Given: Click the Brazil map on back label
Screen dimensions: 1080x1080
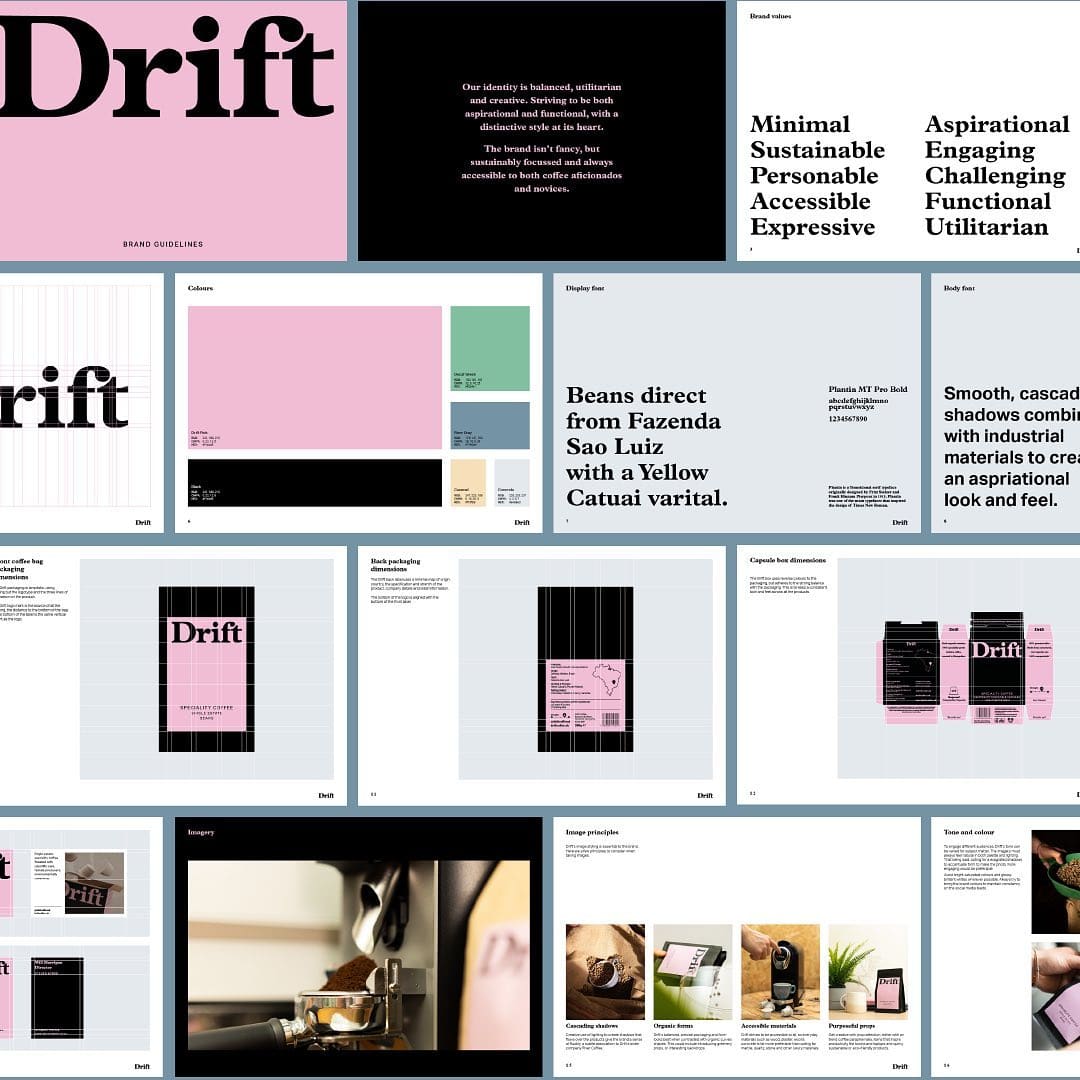Looking at the screenshot, I should coord(608,679).
